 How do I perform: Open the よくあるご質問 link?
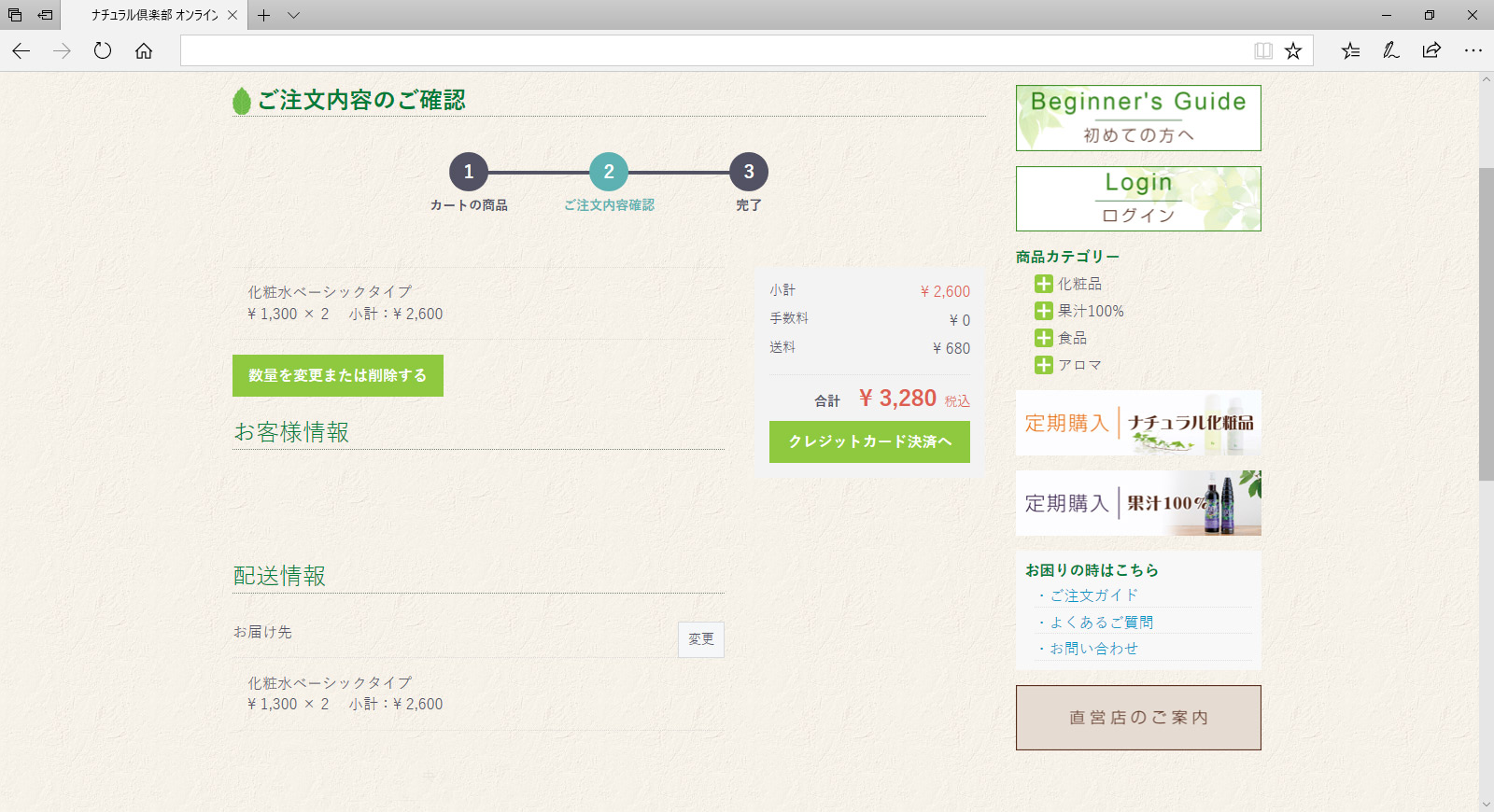click(1101, 622)
